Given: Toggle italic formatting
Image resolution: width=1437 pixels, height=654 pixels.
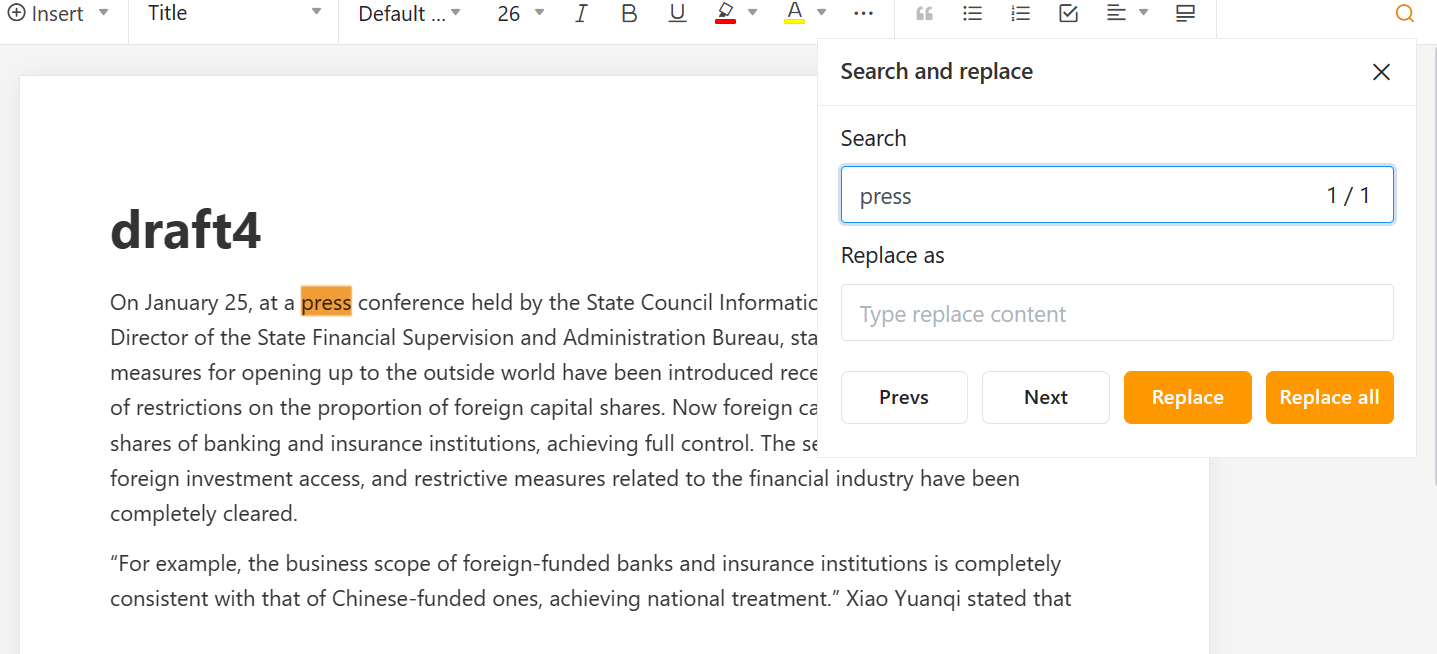Looking at the screenshot, I should pos(581,14).
